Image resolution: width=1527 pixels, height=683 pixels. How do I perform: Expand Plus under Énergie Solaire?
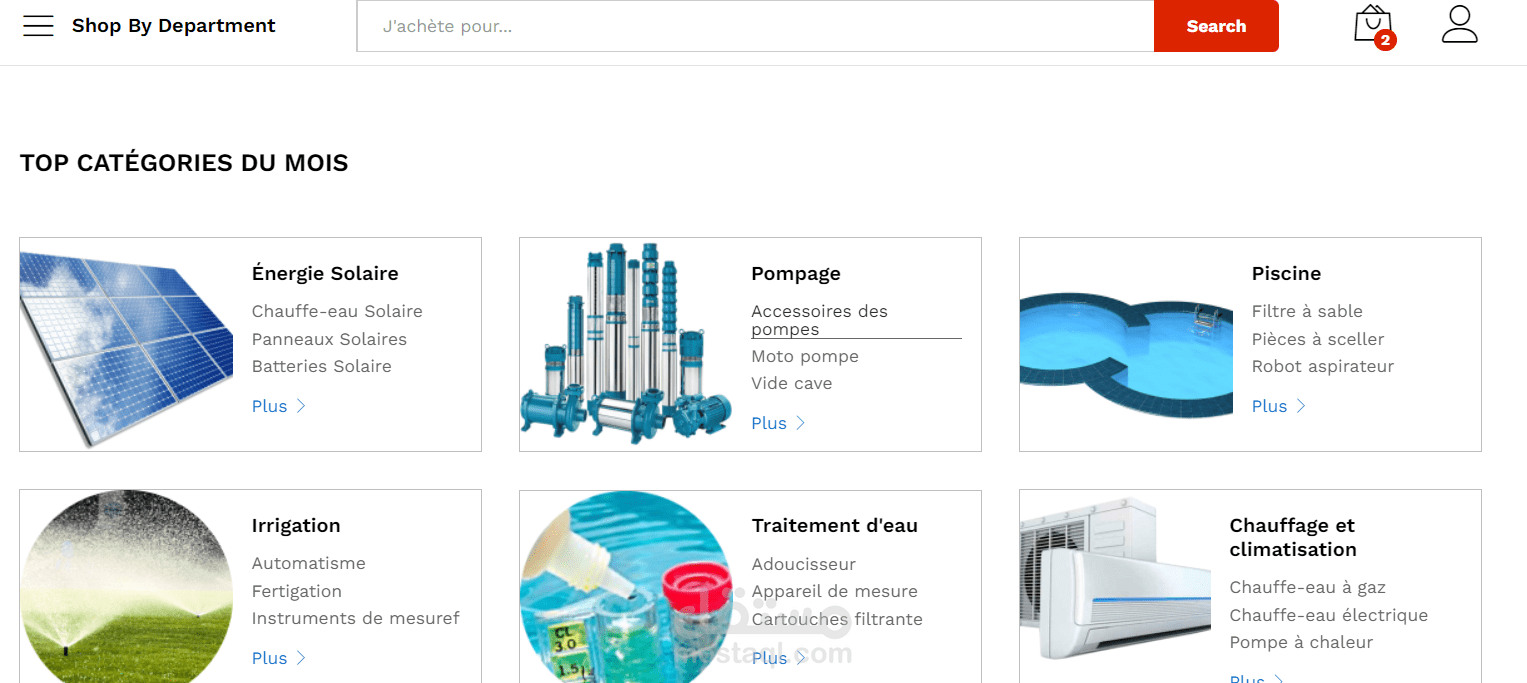(279, 406)
